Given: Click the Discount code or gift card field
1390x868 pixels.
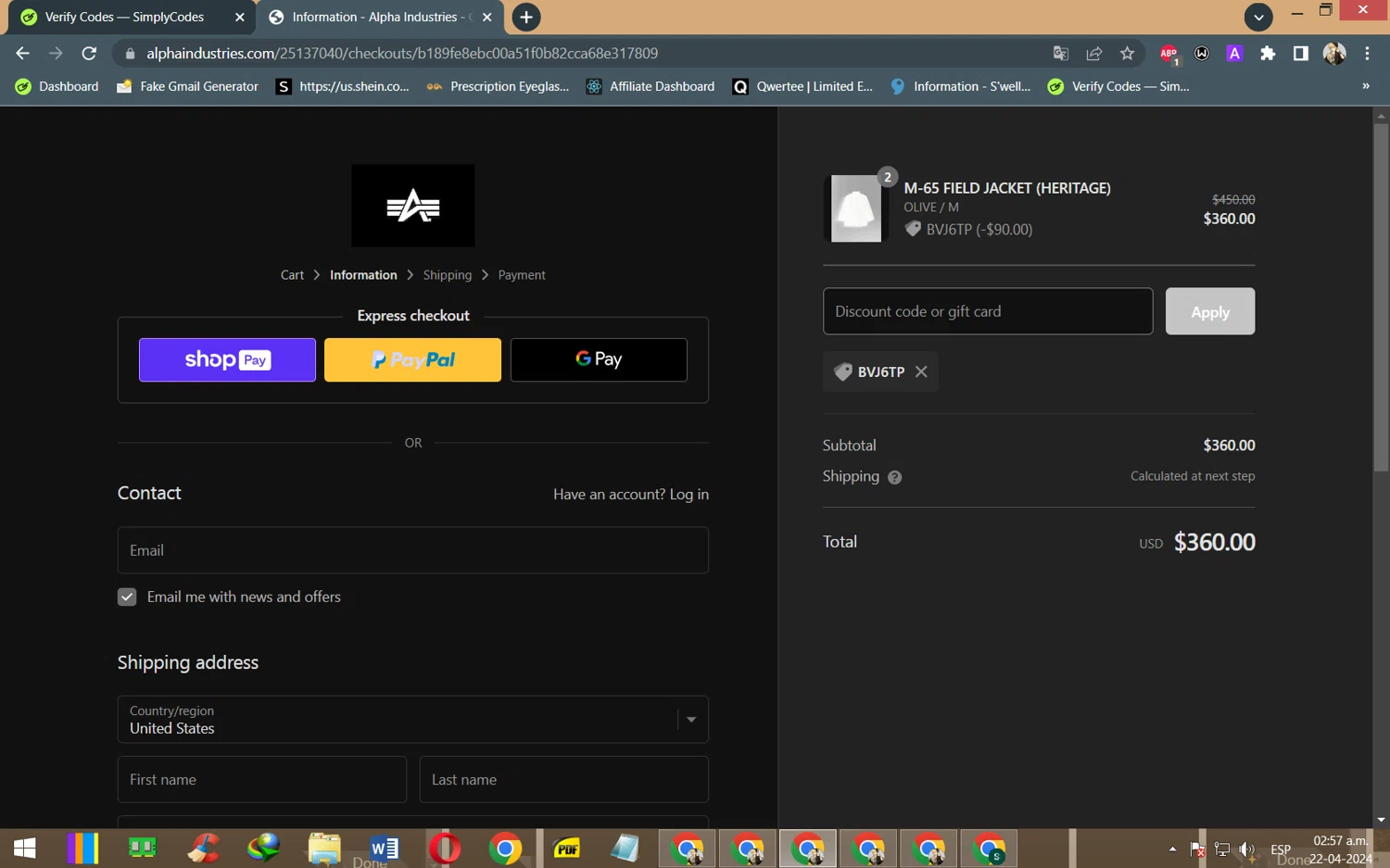Looking at the screenshot, I should click(988, 311).
